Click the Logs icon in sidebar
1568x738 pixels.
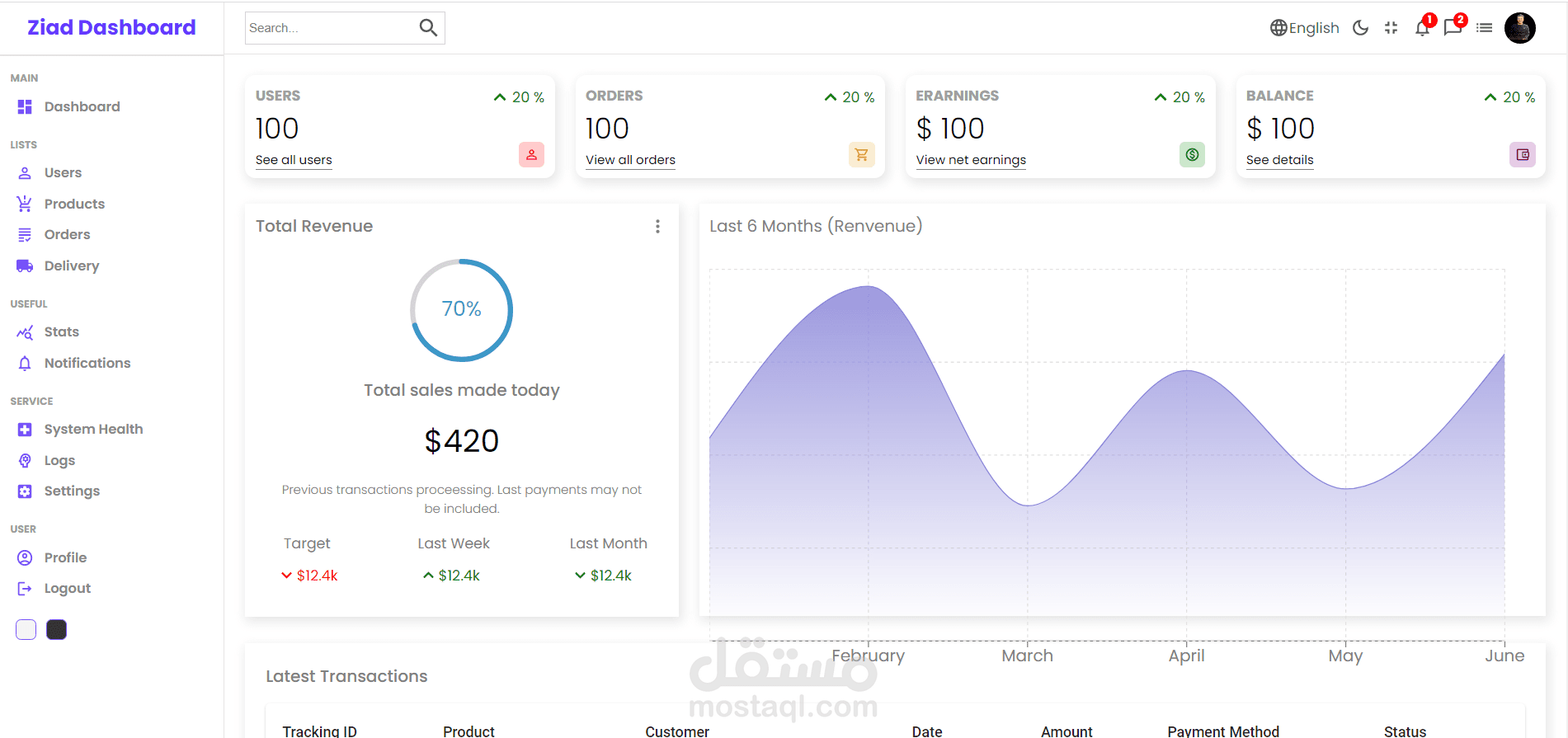pos(25,460)
